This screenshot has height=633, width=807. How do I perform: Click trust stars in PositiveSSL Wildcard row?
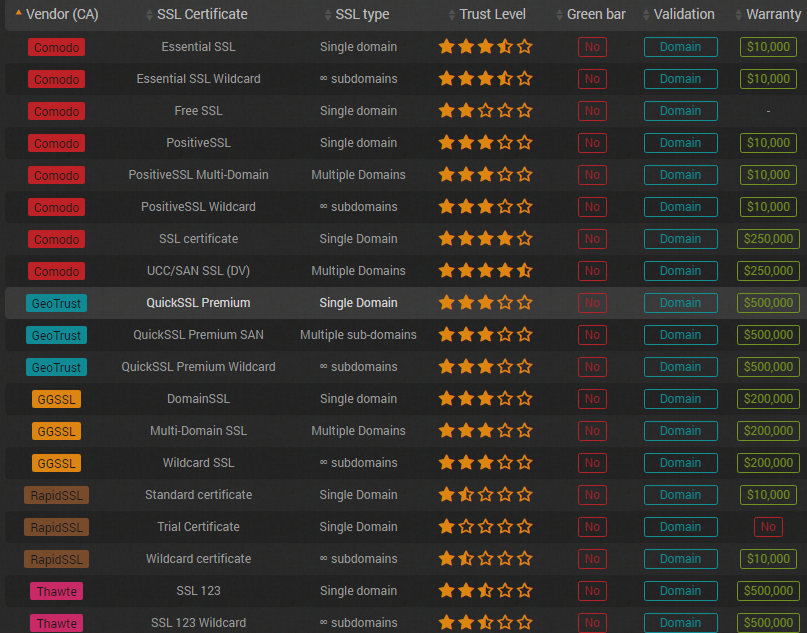click(x=485, y=207)
